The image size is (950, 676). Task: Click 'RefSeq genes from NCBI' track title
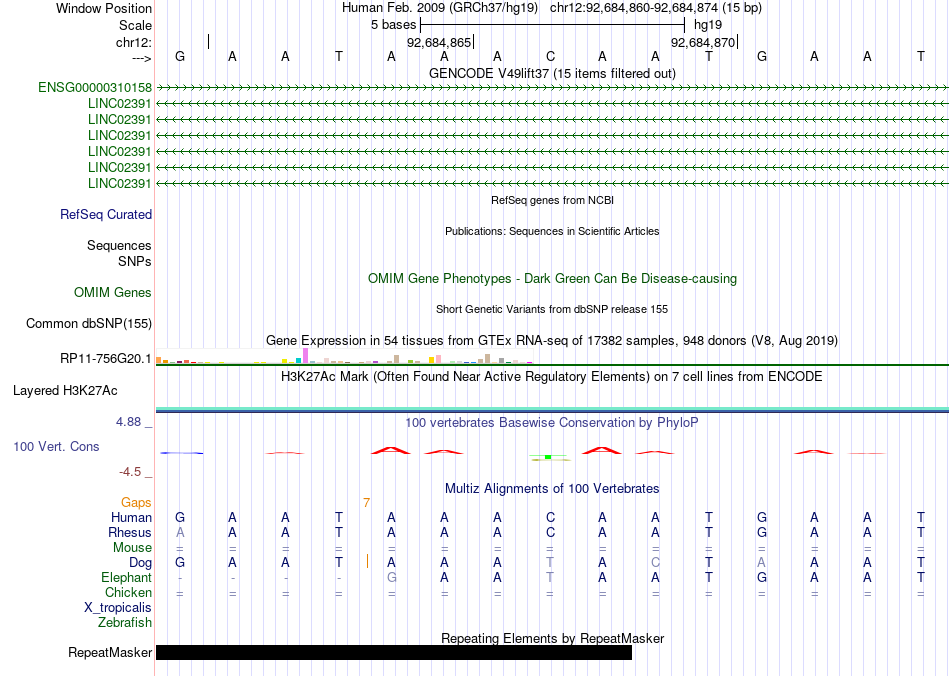coord(553,200)
